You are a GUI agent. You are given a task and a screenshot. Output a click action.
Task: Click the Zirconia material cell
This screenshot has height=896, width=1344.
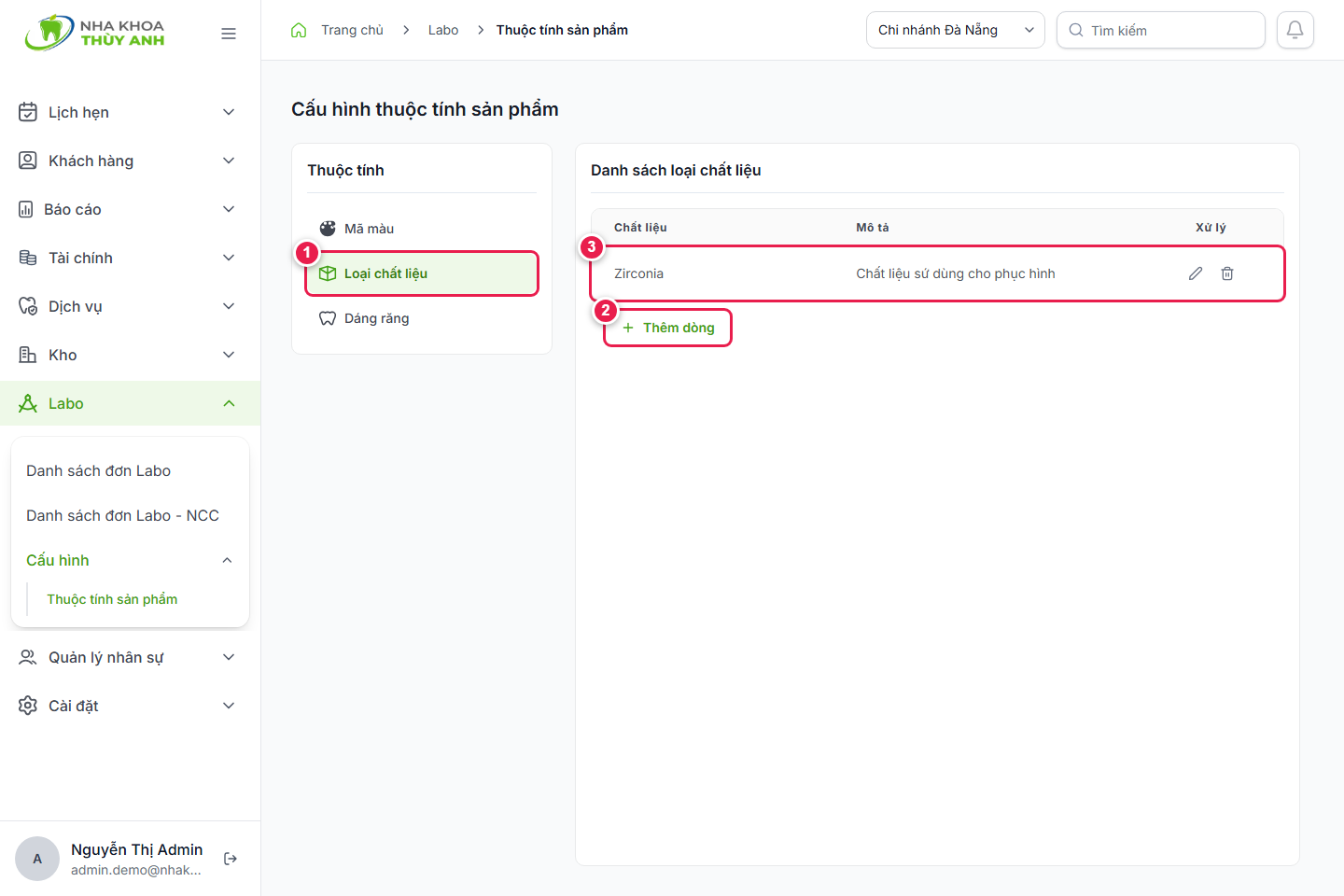click(x=638, y=273)
